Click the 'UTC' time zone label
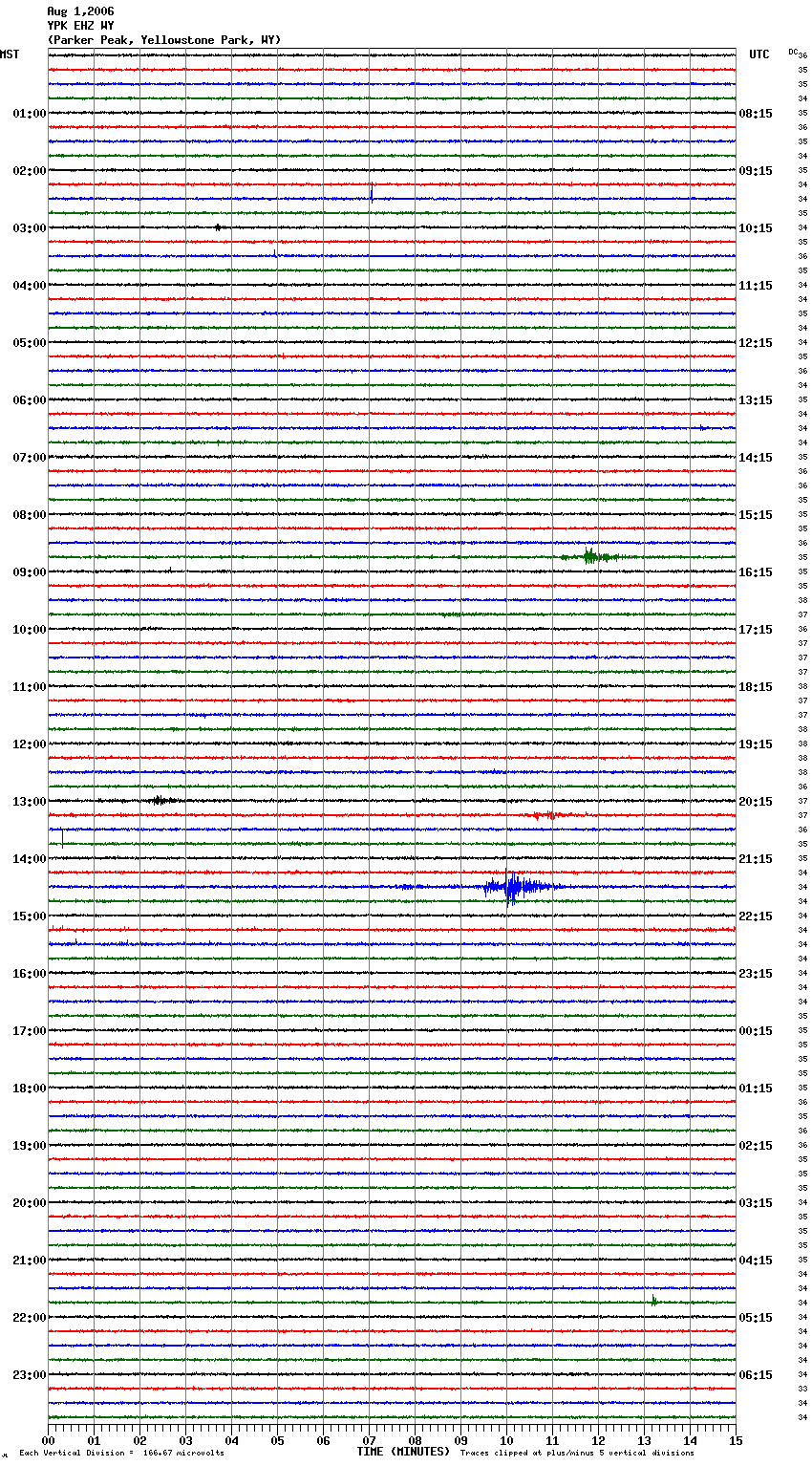Screen dimensions: 812x1466 (x=759, y=54)
